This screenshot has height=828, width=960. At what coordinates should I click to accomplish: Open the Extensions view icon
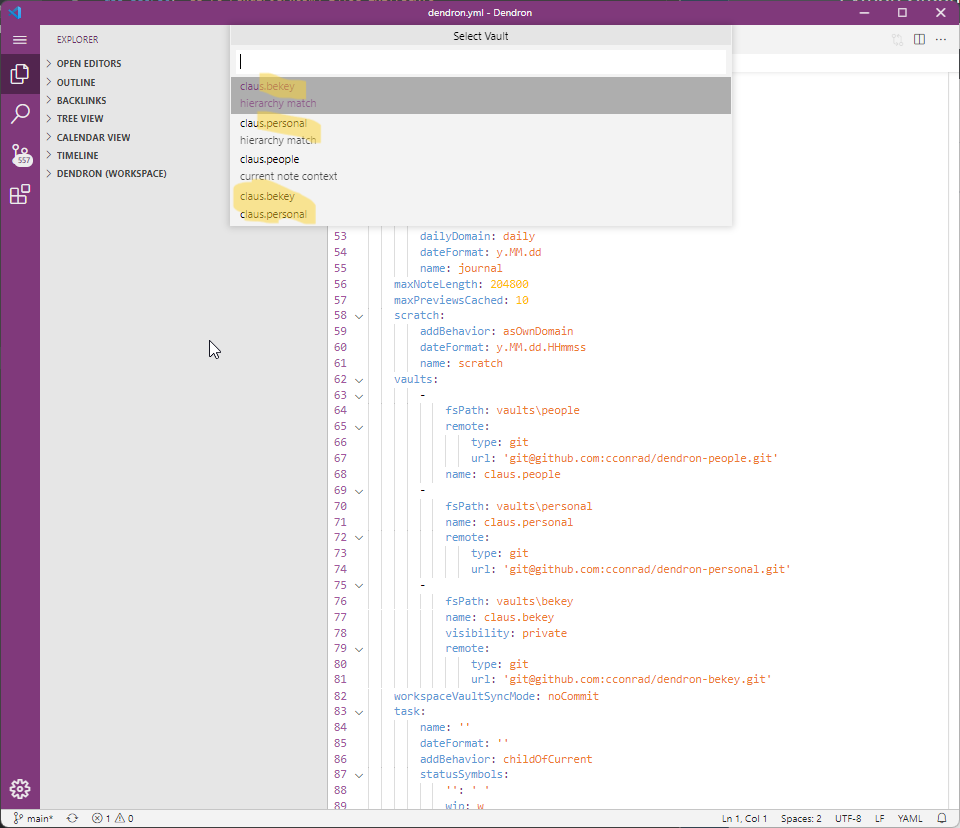click(x=21, y=194)
